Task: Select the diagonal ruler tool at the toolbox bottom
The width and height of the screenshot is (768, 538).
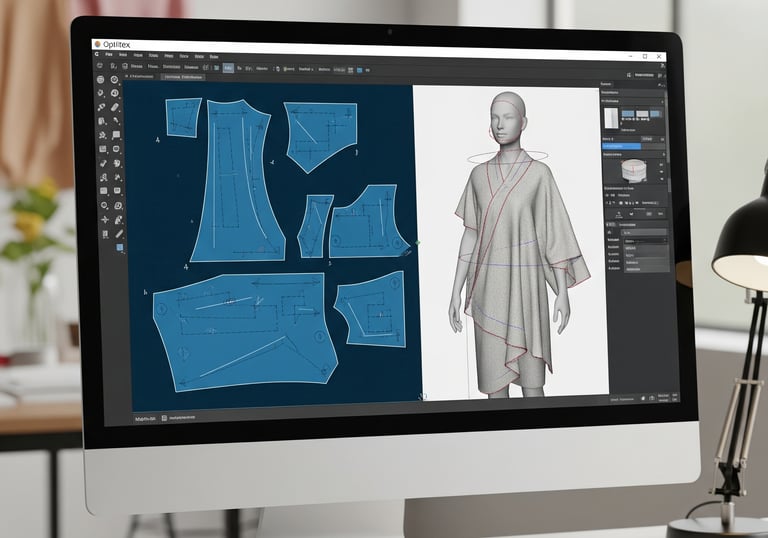Action: 119,234
